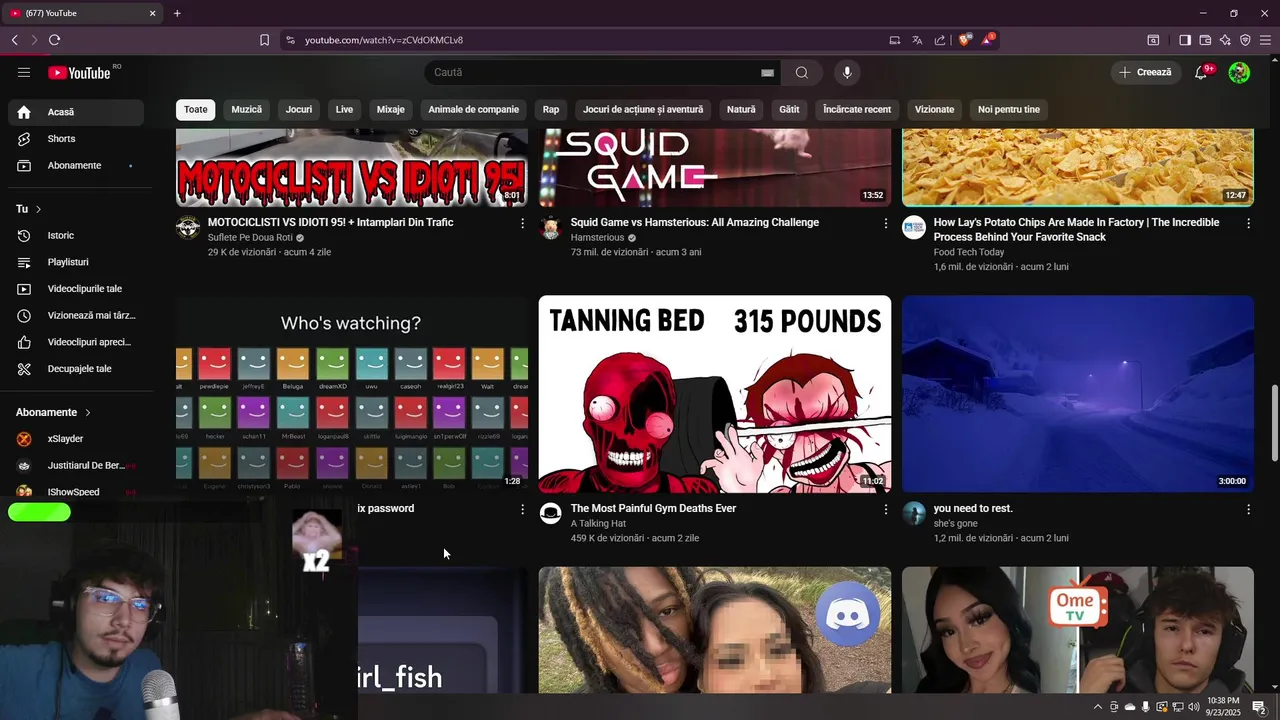This screenshot has height=720, width=1280.
Task: Open Suflete Pe Doua Roti channel name
Action: coord(250,238)
